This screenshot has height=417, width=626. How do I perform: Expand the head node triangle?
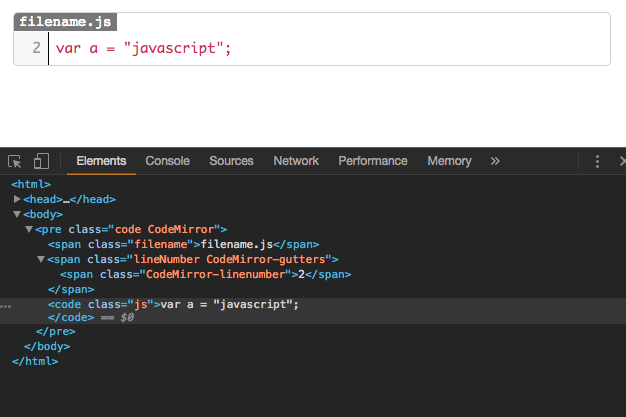(x=17, y=199)
